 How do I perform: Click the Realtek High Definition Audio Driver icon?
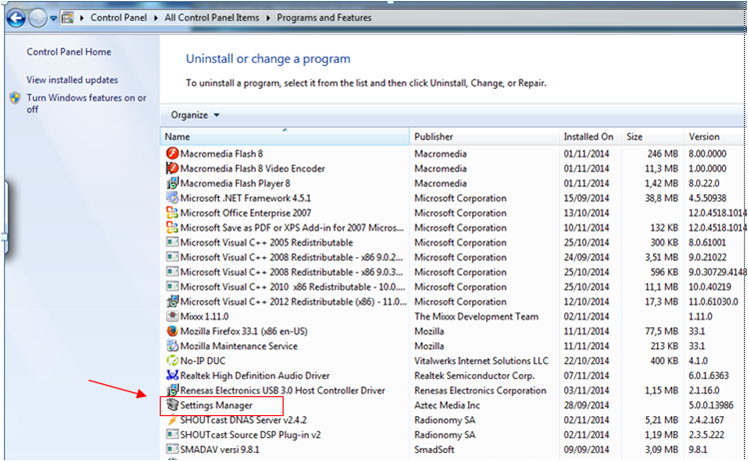coord(172,375)
